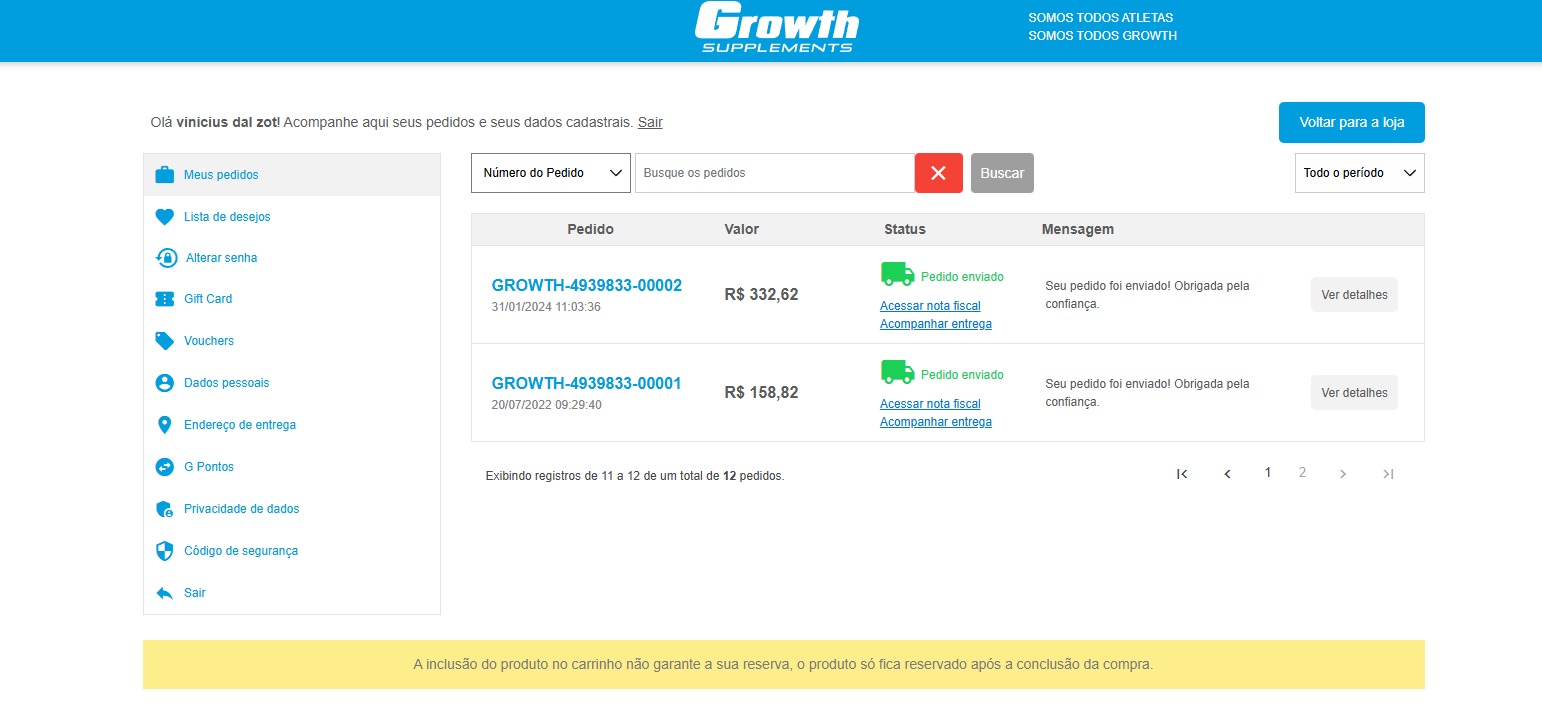Image resolution: width=1542 pixels, height=710 pixels.
Task: Click the Gift Card ticket icon
Action: [x=165, y=299]
